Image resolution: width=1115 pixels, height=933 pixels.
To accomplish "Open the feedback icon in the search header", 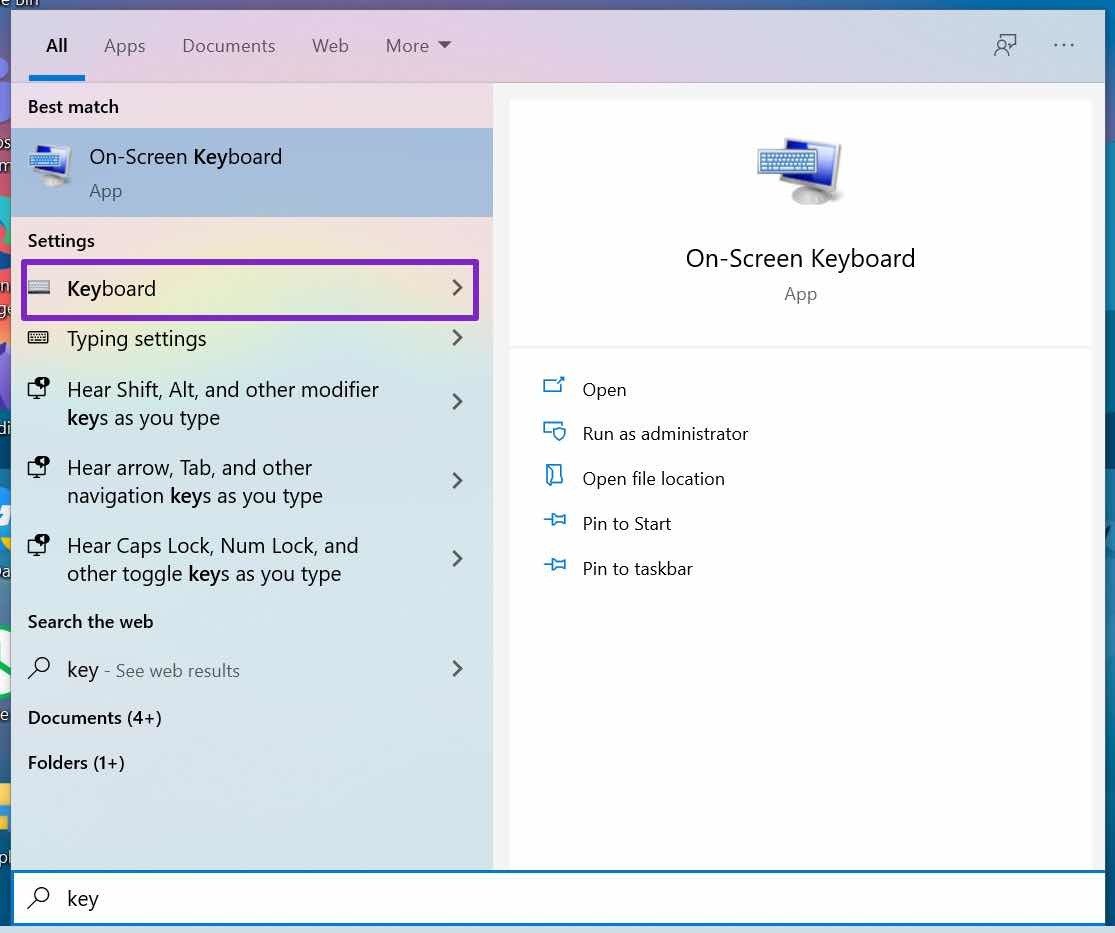I will [x=1005, y=46].
